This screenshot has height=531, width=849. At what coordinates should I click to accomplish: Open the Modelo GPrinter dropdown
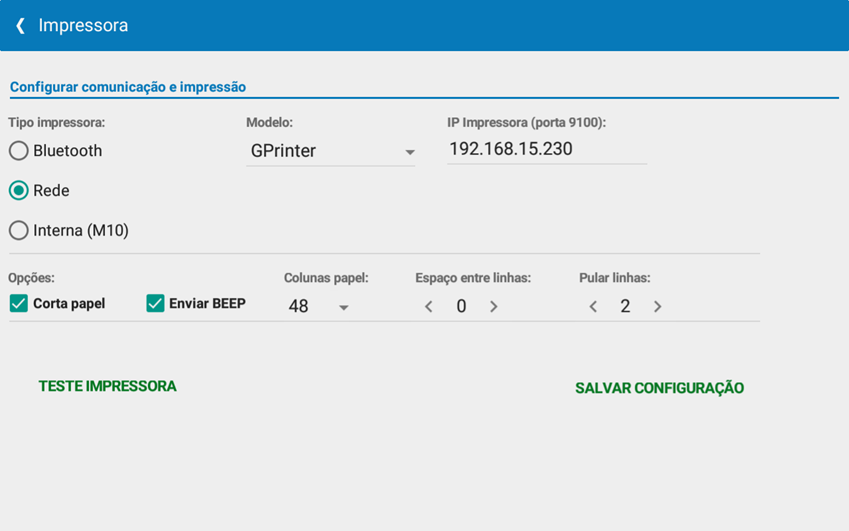[x=330, y=152]
